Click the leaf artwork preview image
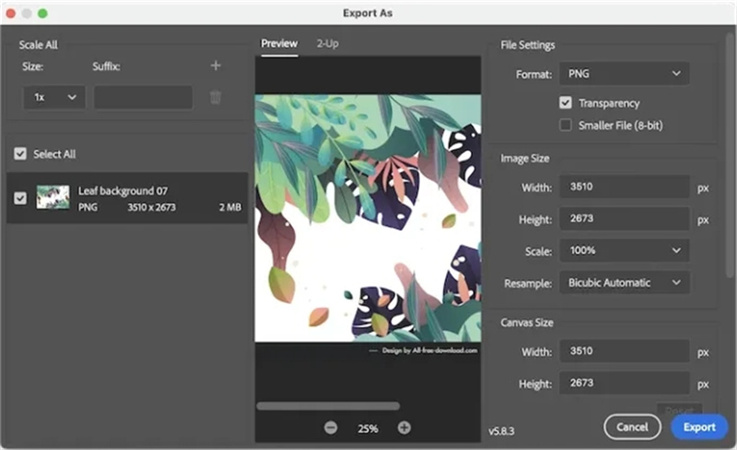 pyautogui.click(x=368, y=218)
